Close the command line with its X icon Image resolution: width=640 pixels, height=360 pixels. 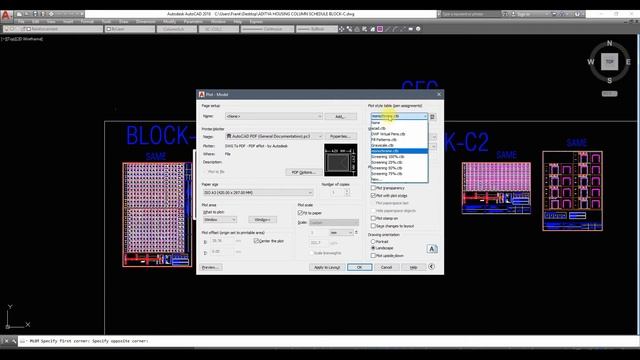click(x=6, y=341)
